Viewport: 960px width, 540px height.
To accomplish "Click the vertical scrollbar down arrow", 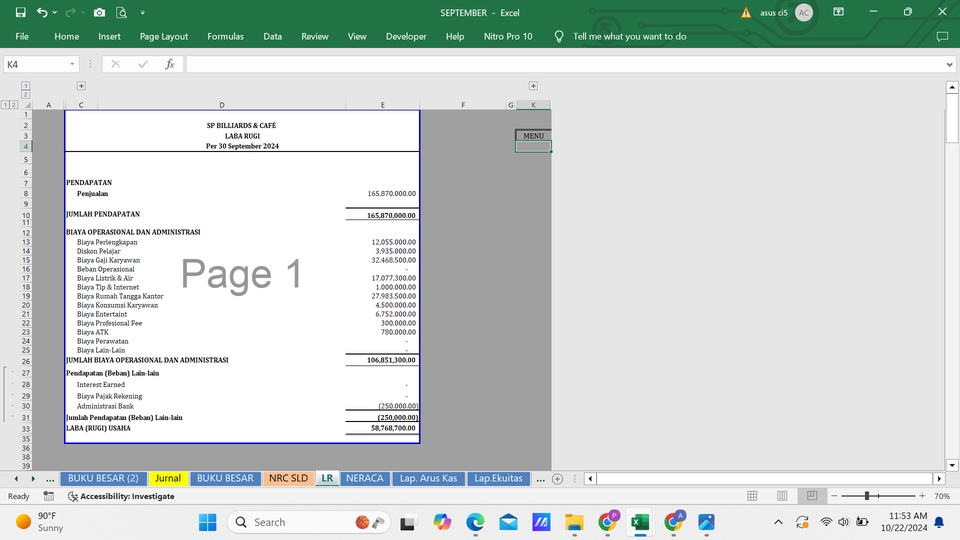I will click(x=952, y=465).
